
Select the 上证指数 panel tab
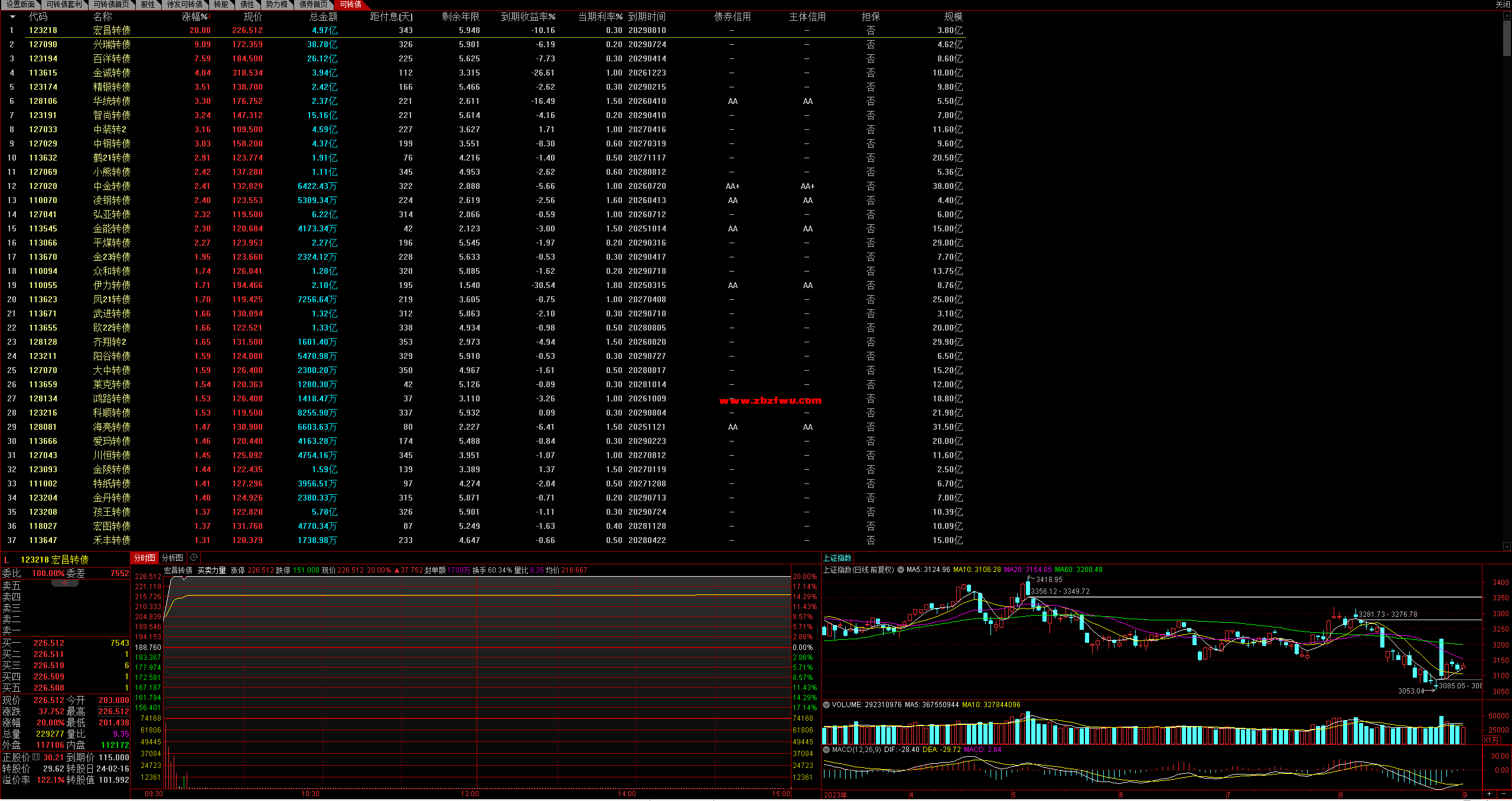pos(838,558)
